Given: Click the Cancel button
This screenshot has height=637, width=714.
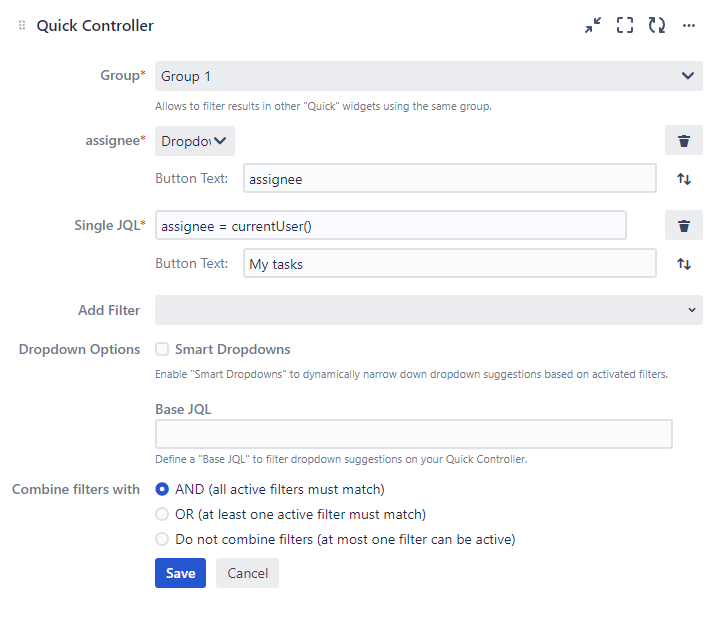Looking at the screenshot, I should pyautogui.click(x=247, y=573).
